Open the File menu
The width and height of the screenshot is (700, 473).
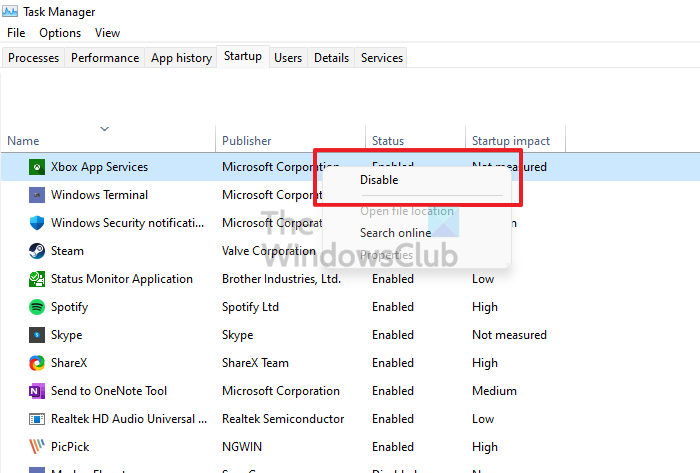click(x=16, y=33)
